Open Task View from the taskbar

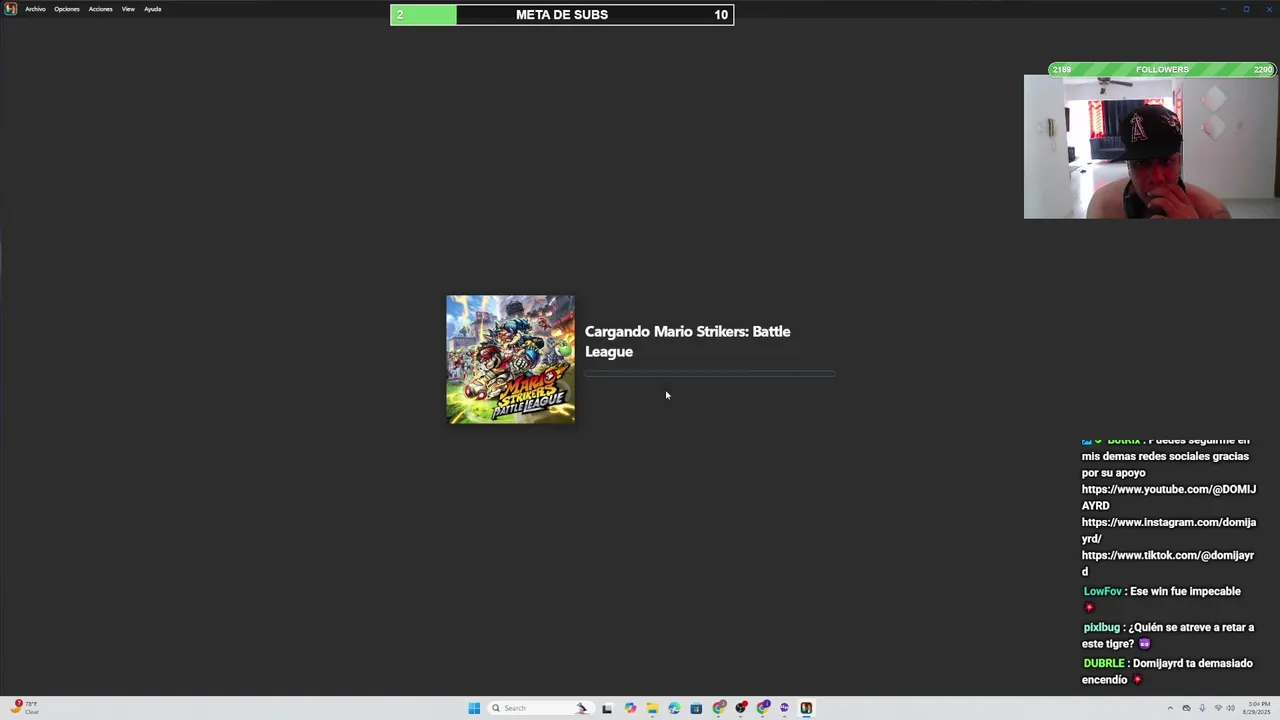tap(607, 708)
